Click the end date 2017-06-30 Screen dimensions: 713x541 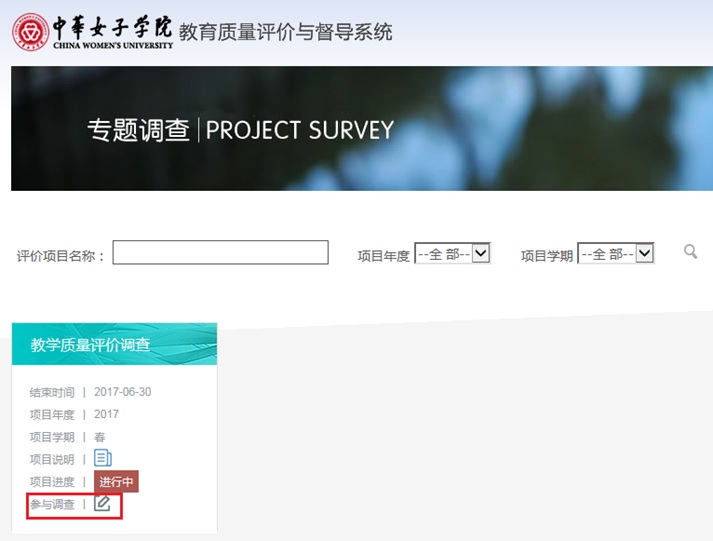point(123,392)
